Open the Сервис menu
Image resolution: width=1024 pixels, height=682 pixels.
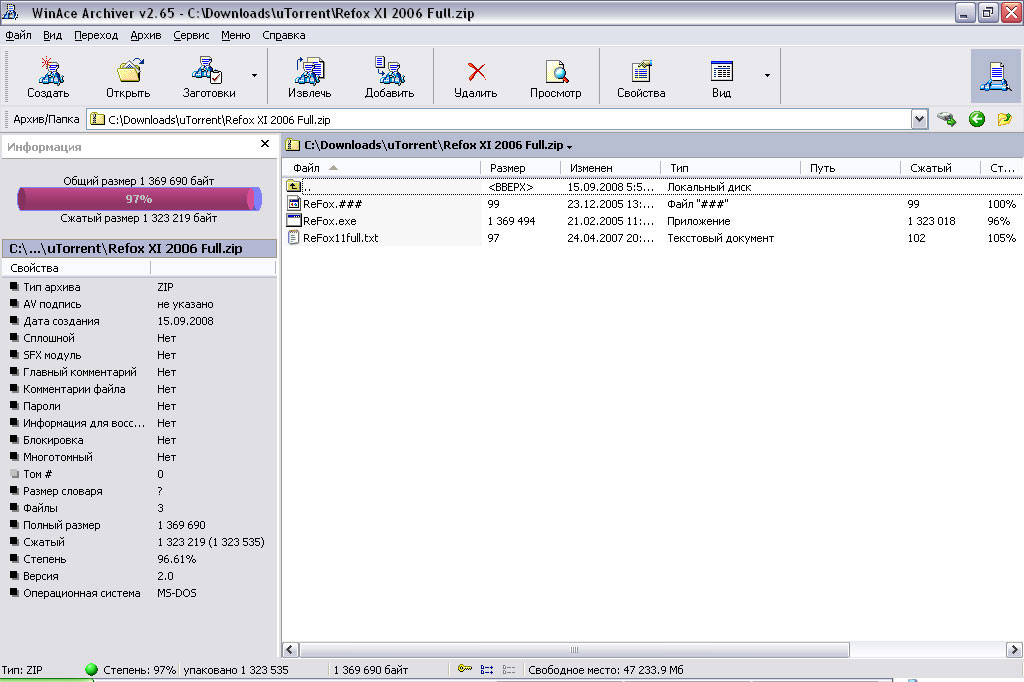pos(191,35)
